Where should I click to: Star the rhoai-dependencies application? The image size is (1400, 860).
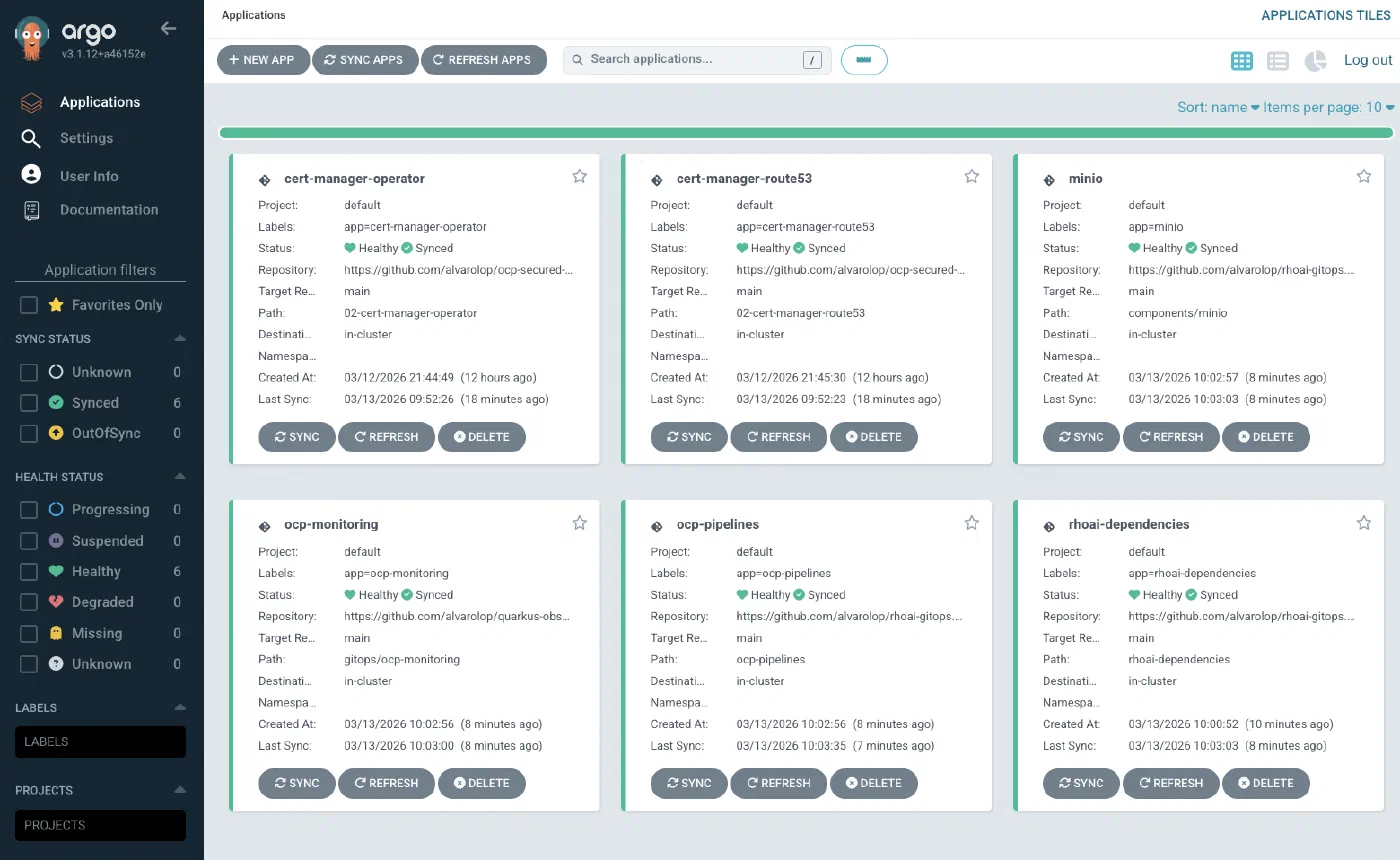pyautogui.click(x=1363, y=522)
